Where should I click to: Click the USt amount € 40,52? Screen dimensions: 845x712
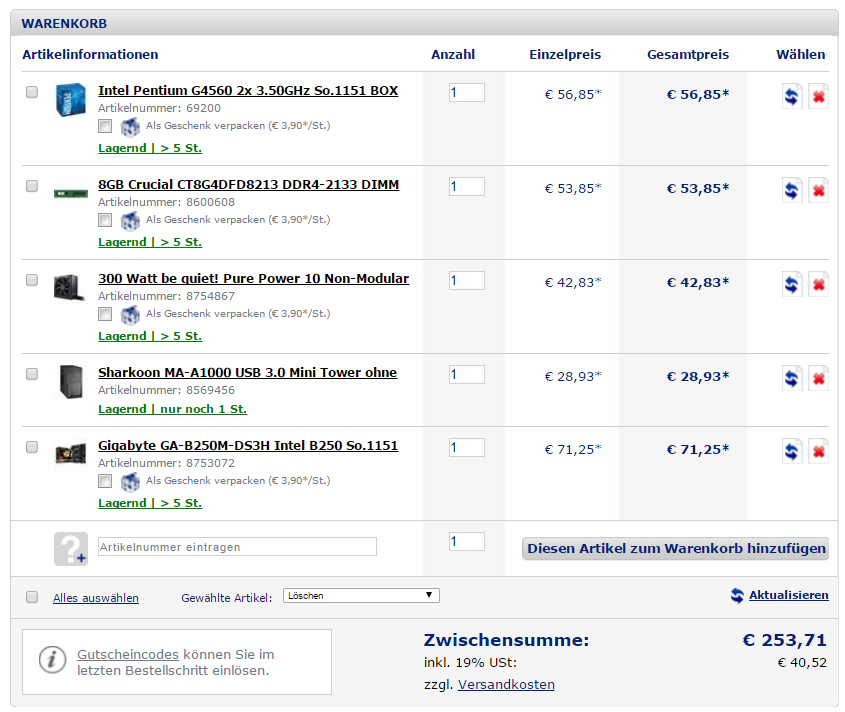coord(802,662)
